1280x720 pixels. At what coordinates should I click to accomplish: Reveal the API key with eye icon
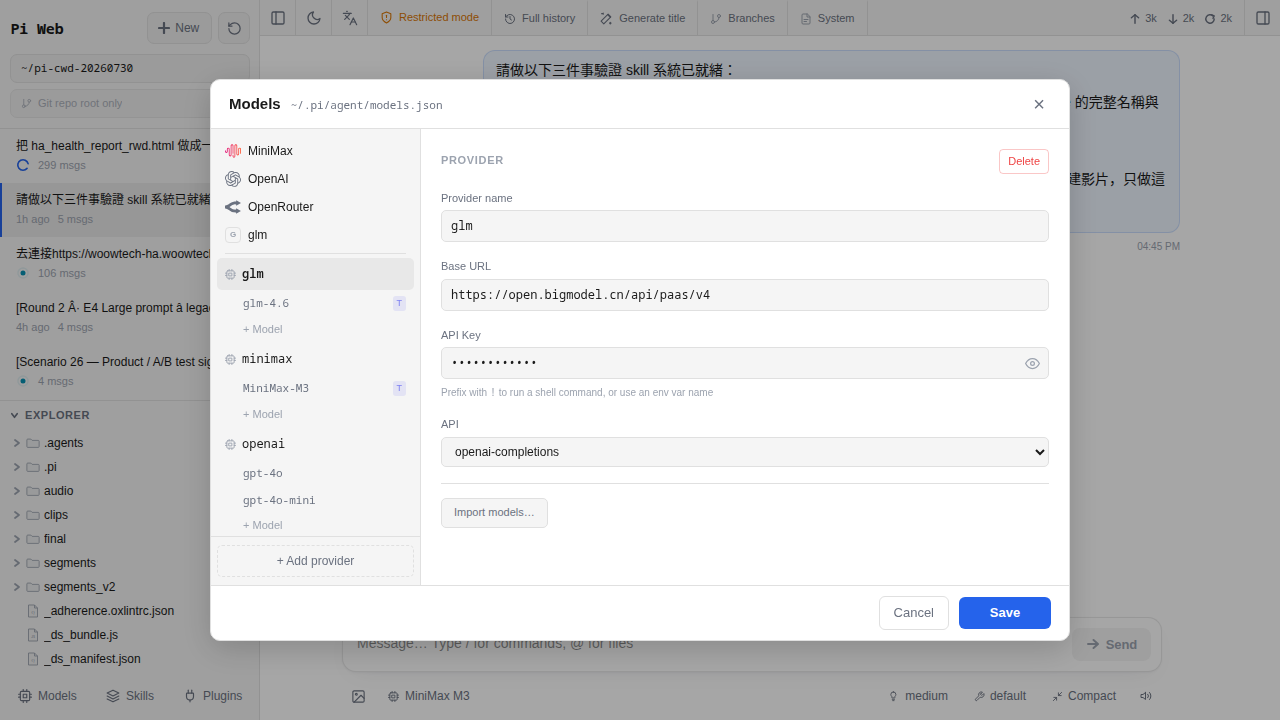1033,363
